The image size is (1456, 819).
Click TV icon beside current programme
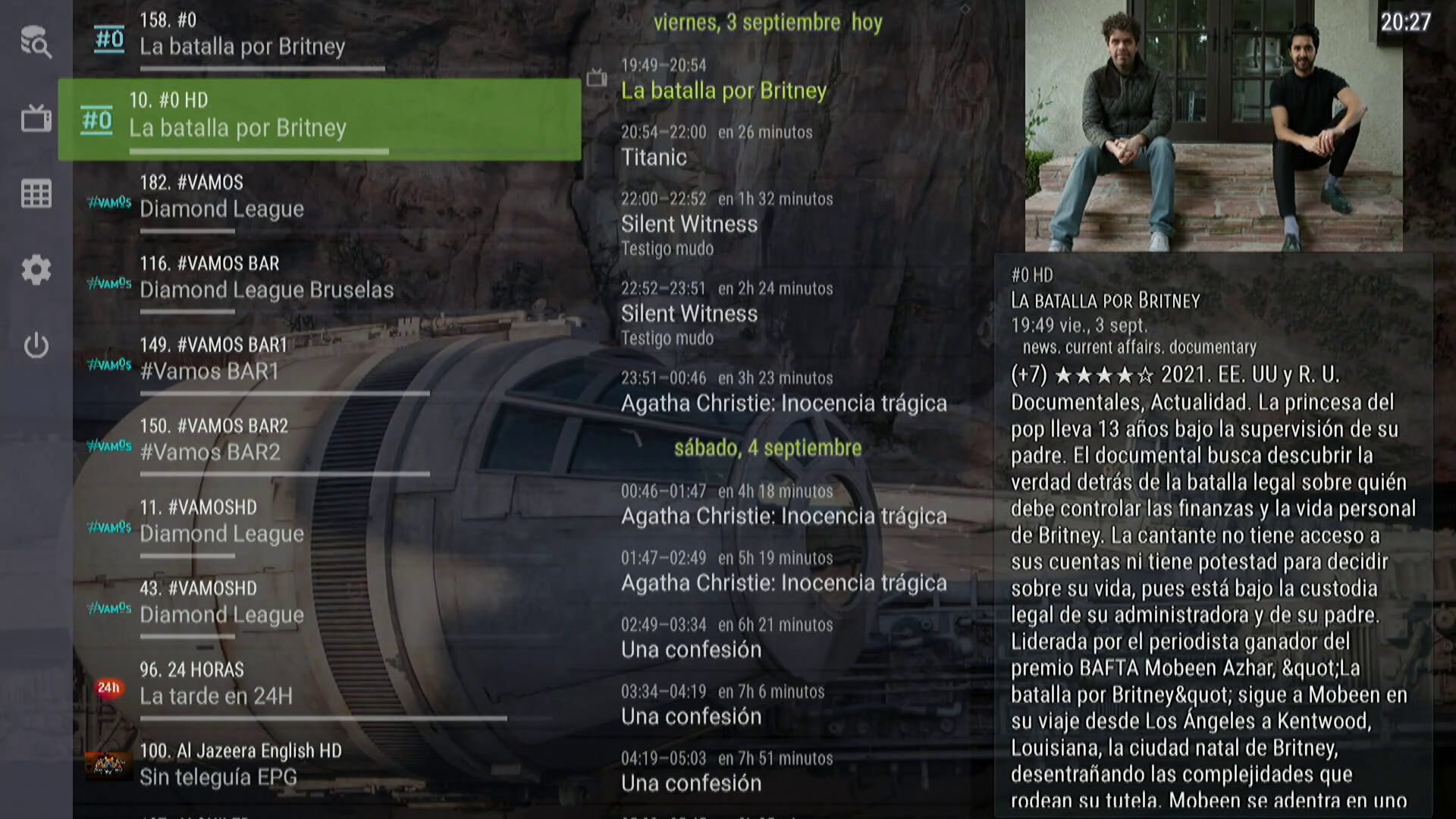pos(597,77)
